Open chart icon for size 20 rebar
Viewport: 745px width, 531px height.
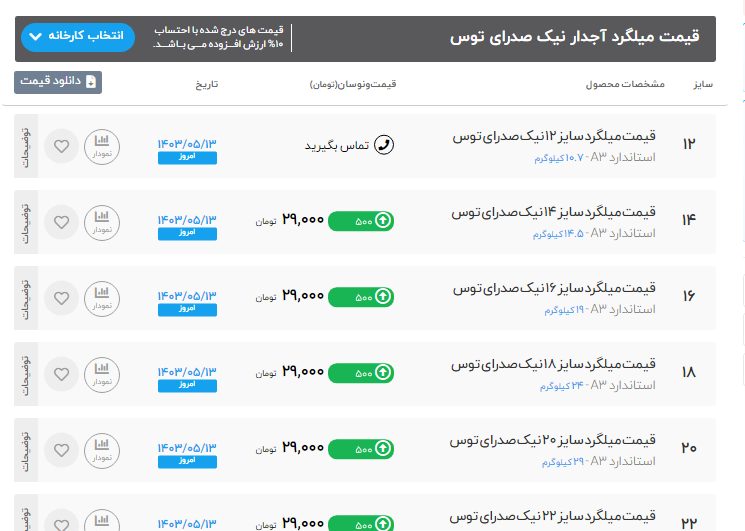point(101,449)
